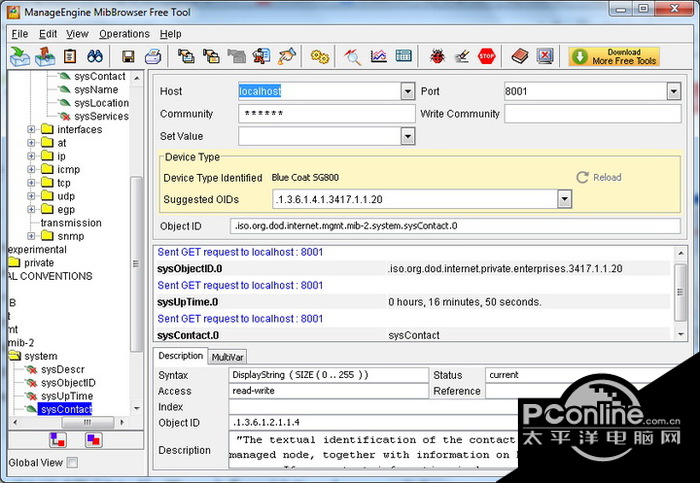The height and width of the screenshot is (483, 700).
Task: Click the Load MIB icon at toolbar start
Action: [20, 56]
